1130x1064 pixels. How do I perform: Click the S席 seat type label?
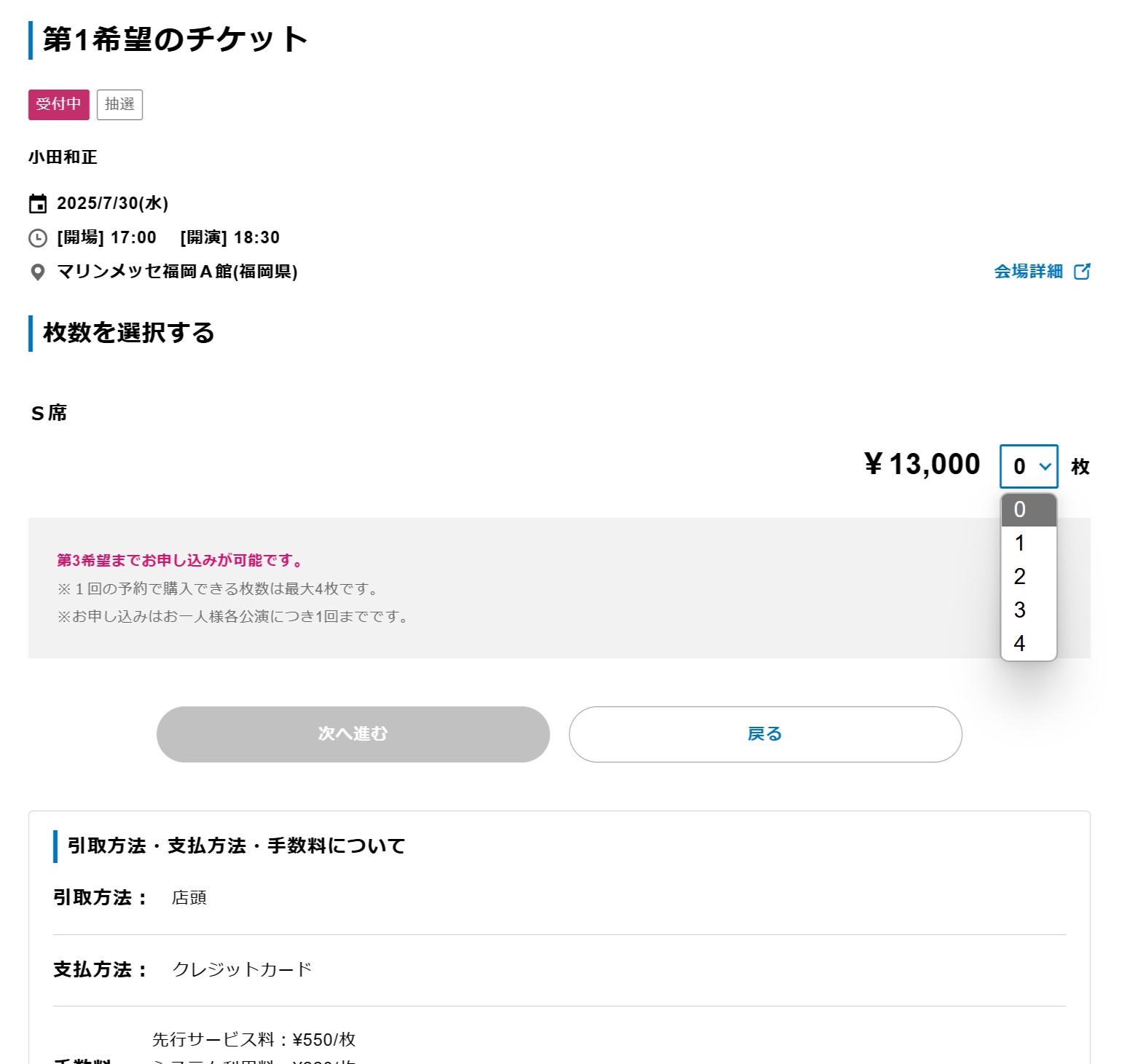click(49, 414)
